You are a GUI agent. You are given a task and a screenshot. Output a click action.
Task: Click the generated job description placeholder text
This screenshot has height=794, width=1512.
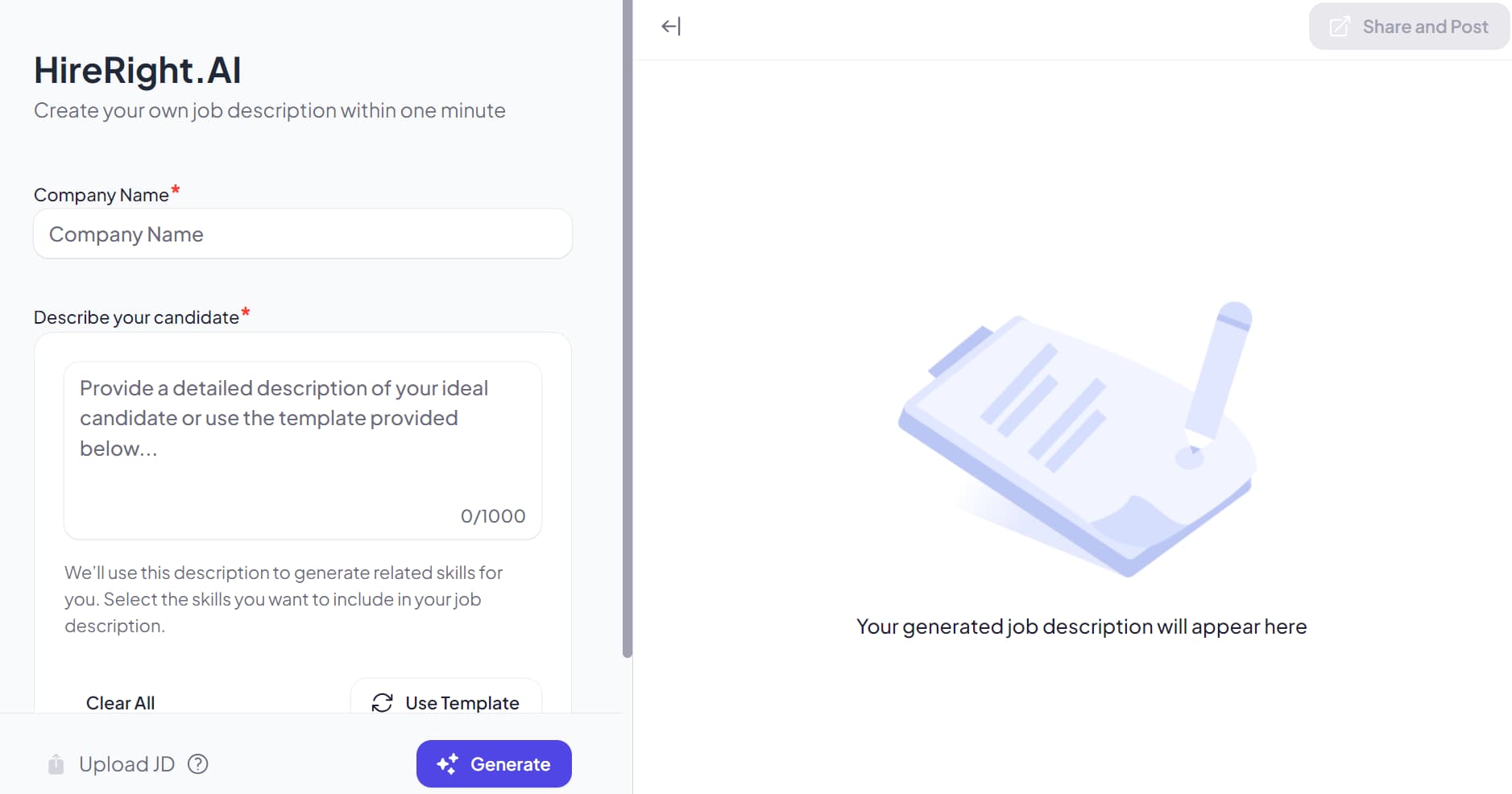click(x=1082, y=627)
